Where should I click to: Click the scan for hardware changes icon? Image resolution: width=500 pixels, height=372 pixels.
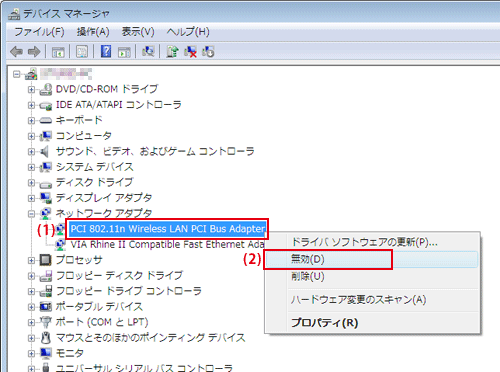(148, 51)
